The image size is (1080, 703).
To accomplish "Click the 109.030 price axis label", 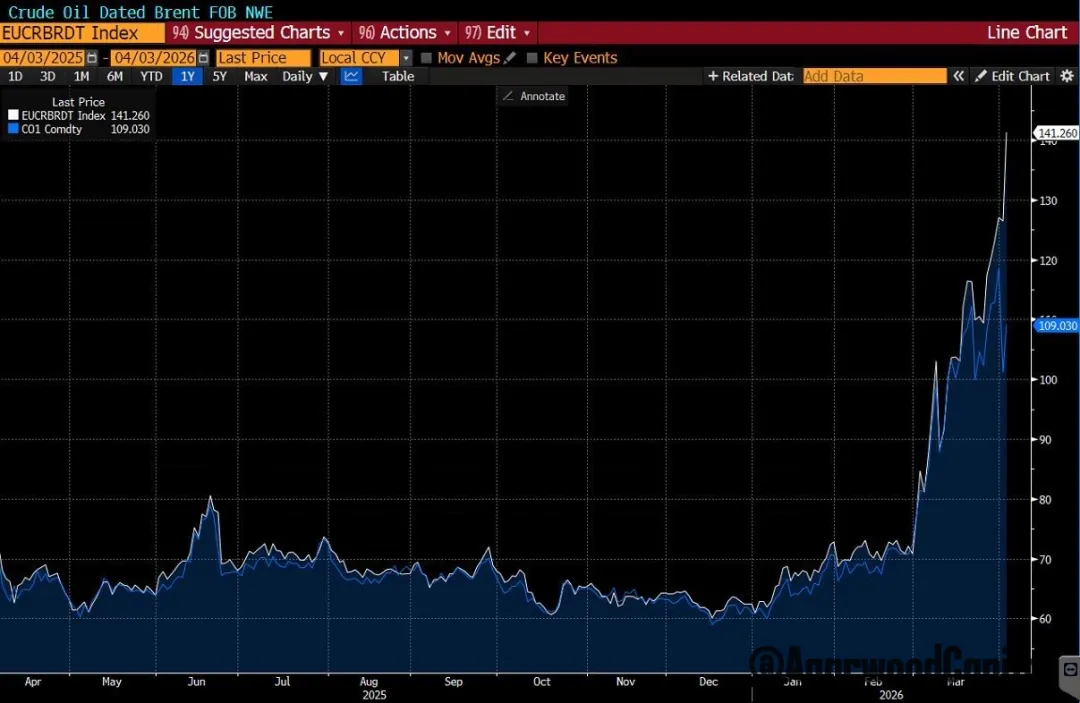I will click(1057, 326).
